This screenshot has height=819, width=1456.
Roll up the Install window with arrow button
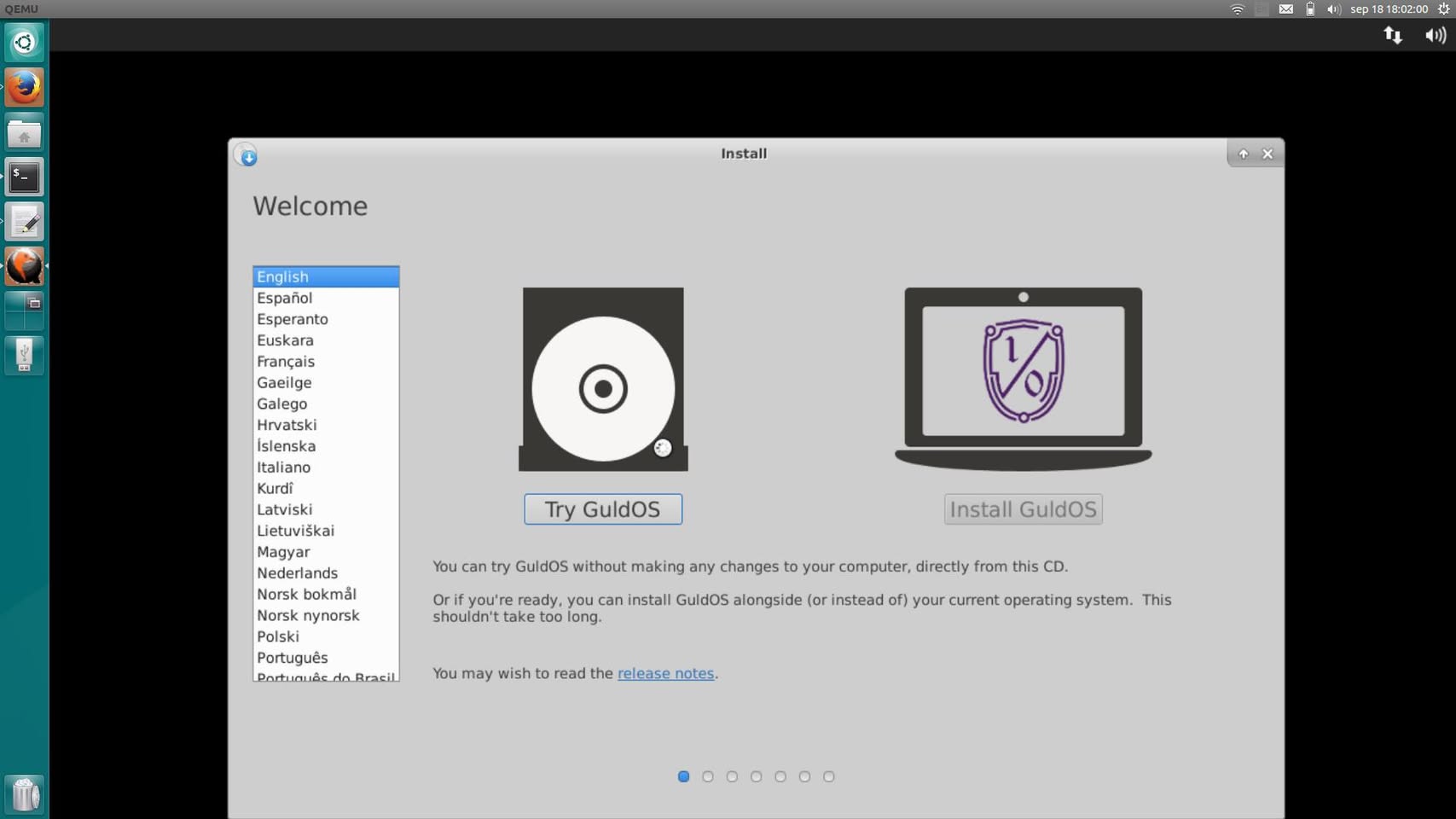[1243, 154]
